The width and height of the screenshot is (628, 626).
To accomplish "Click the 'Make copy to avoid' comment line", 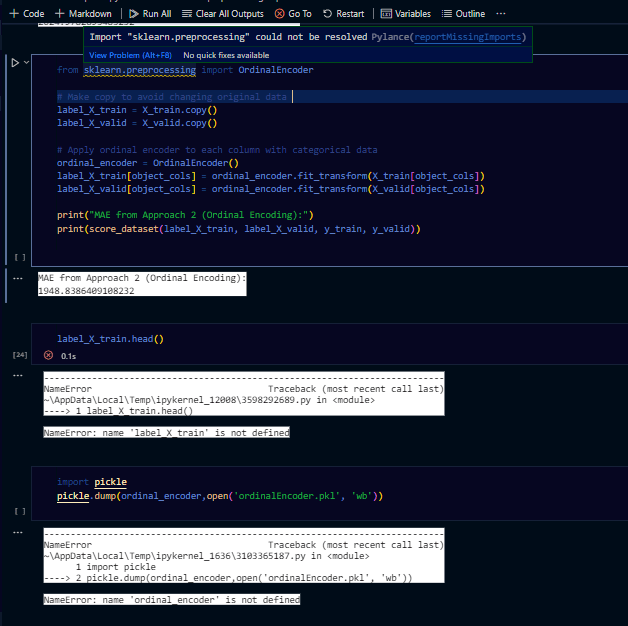I will pyautogui.click(x=172, y=97).
